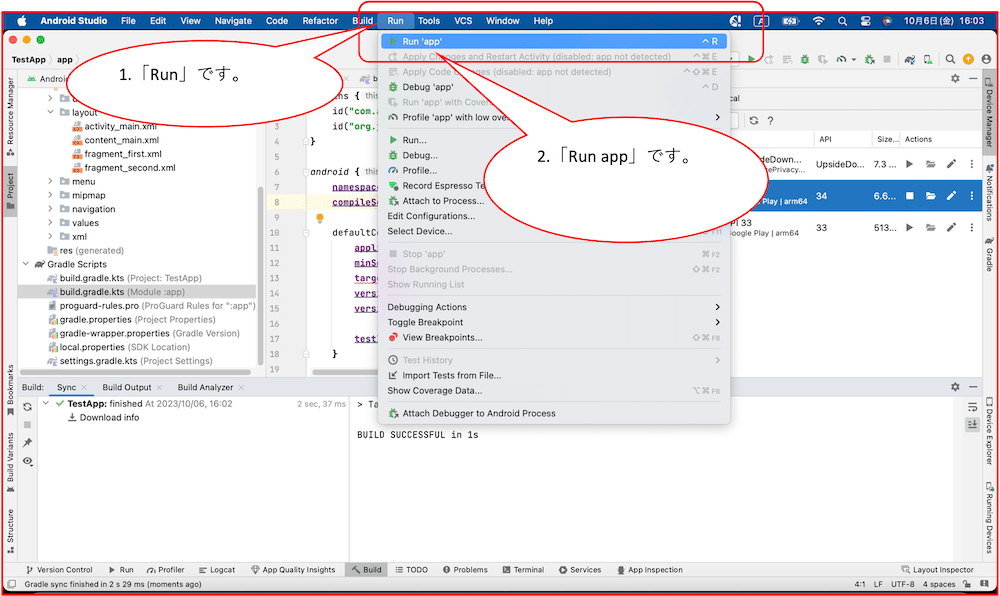The image size is (1000, 596).
Task: Edit the API 34 device pencil icon
Action: point(951,196)
